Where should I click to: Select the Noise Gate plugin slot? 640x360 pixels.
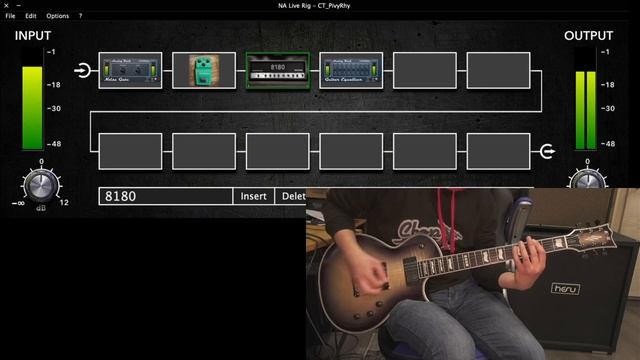point(130,70)
